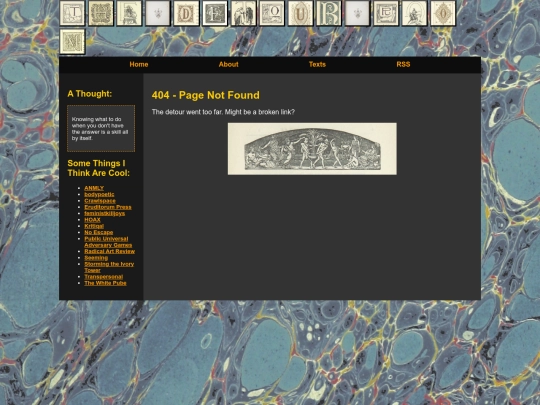The image size is (540, 405).
Task: Open Storming the Ivory Tower link
Action: (x=109, y=267)
